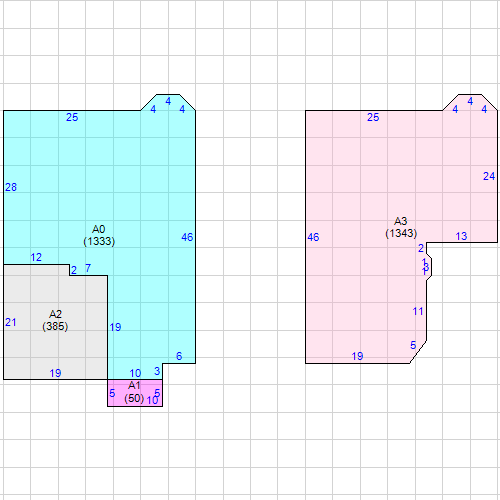Click the 21 dimension on A2's left edge
This screenshot has width=500, height=500.
click(x=11, y=322)
